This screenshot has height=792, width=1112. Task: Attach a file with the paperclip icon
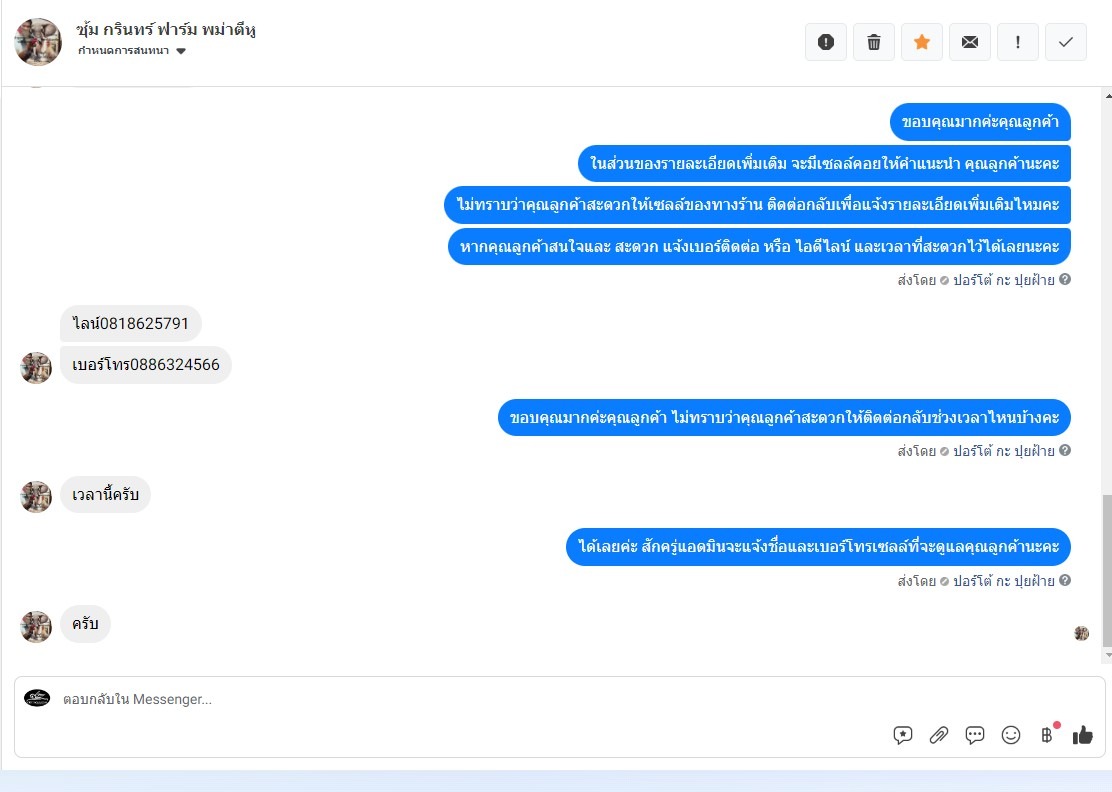(938, 735)
